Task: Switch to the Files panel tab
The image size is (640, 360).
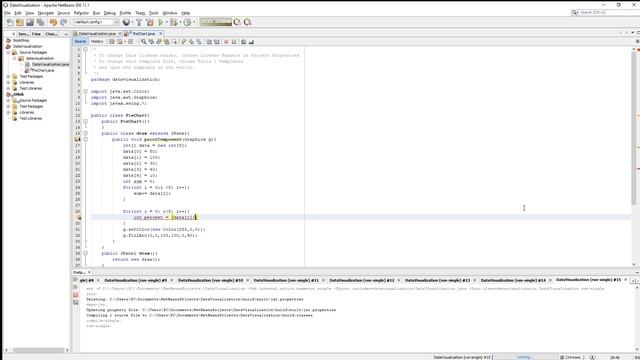Action: coord(36,34)
